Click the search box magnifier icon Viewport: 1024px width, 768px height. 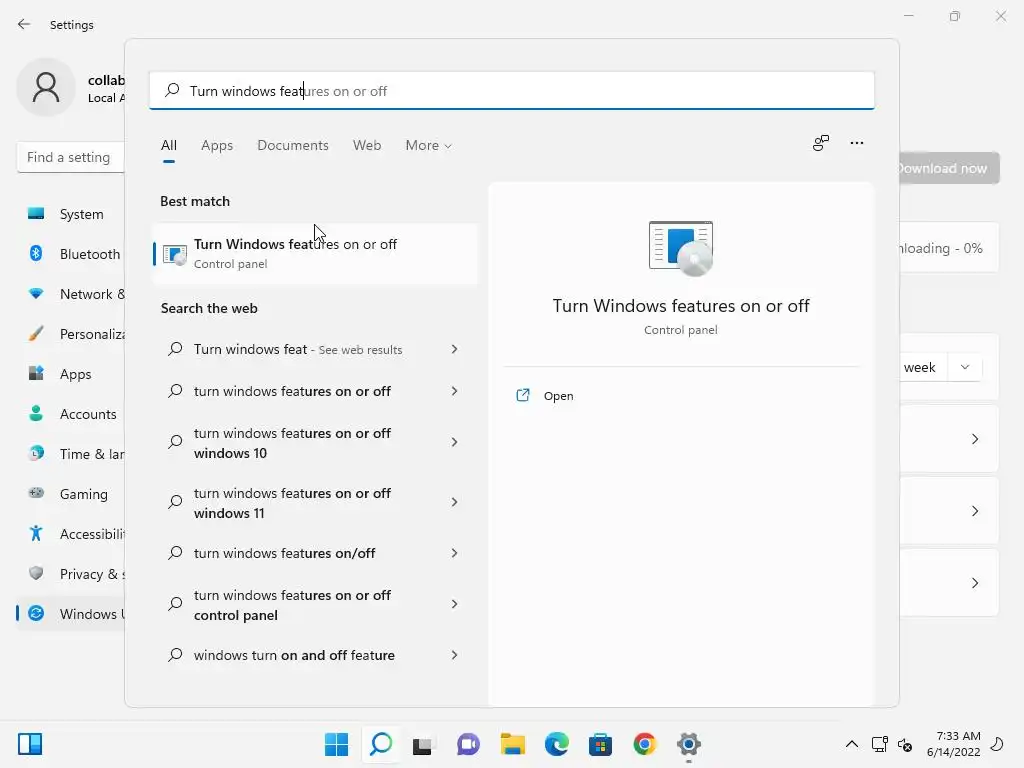point(172,90)
